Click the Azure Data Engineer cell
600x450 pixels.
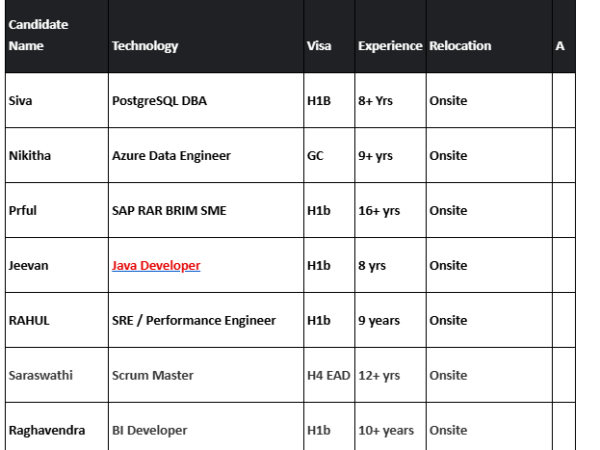pos(206,155)
